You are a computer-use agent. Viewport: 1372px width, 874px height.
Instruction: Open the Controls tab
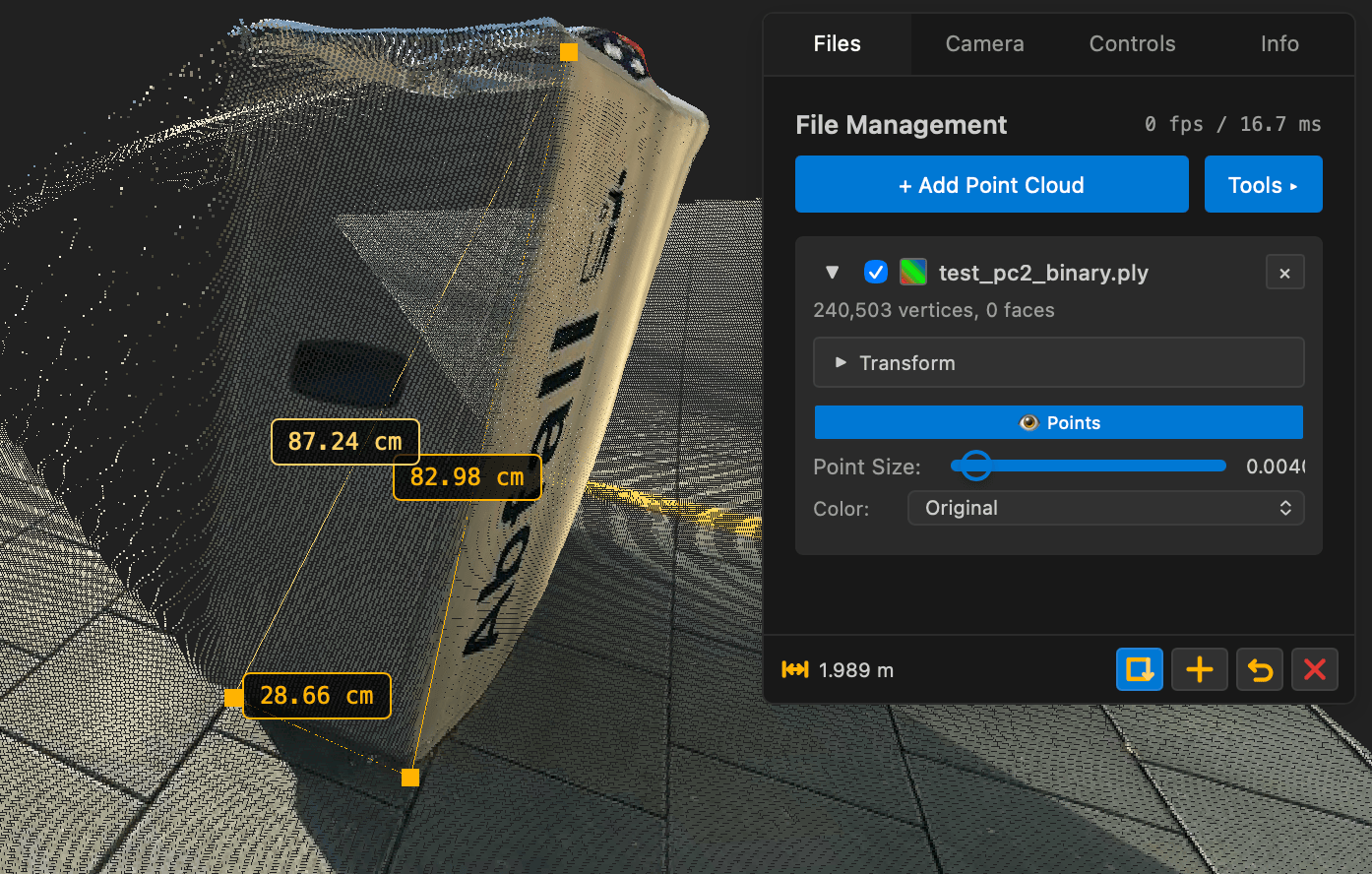click(1132, 43)
